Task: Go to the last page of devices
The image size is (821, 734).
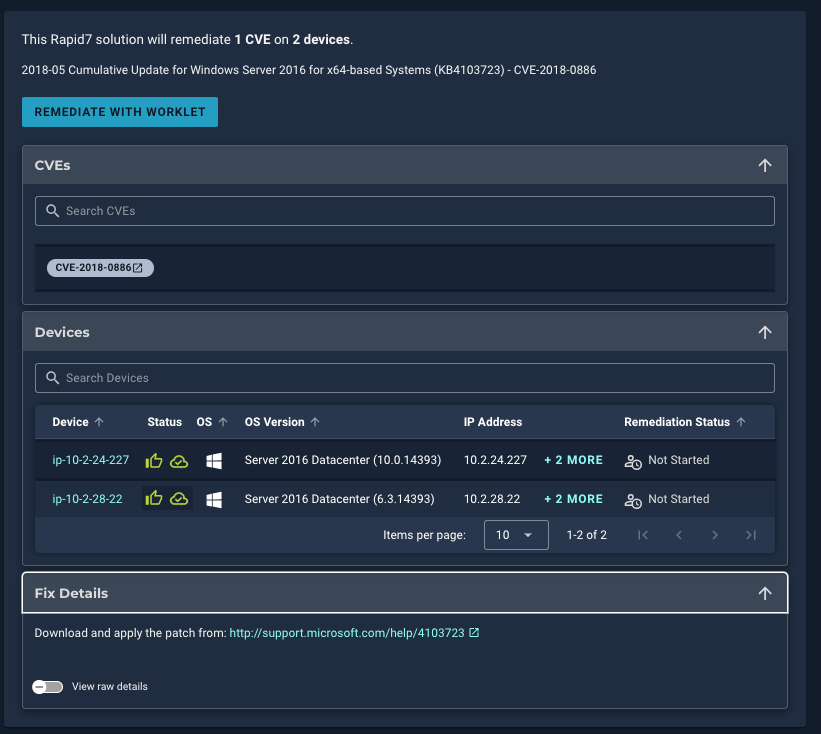Action: point(751,535)
